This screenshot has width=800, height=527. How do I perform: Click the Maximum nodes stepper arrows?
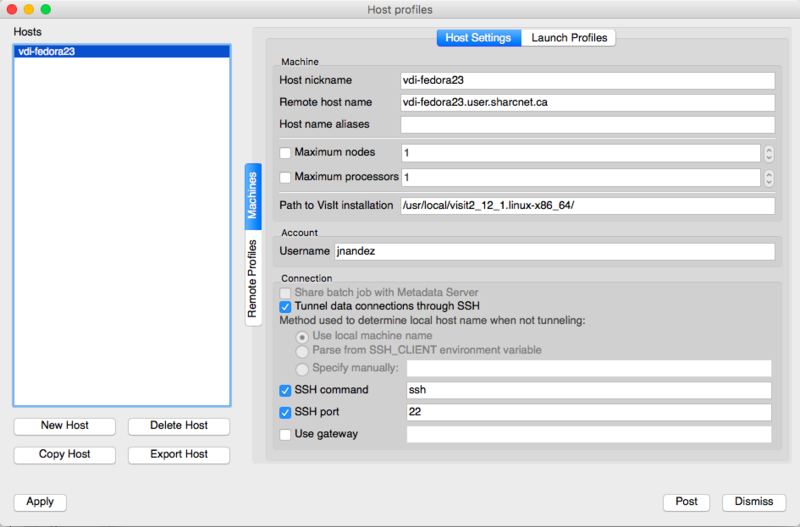[x=768, y=153]
